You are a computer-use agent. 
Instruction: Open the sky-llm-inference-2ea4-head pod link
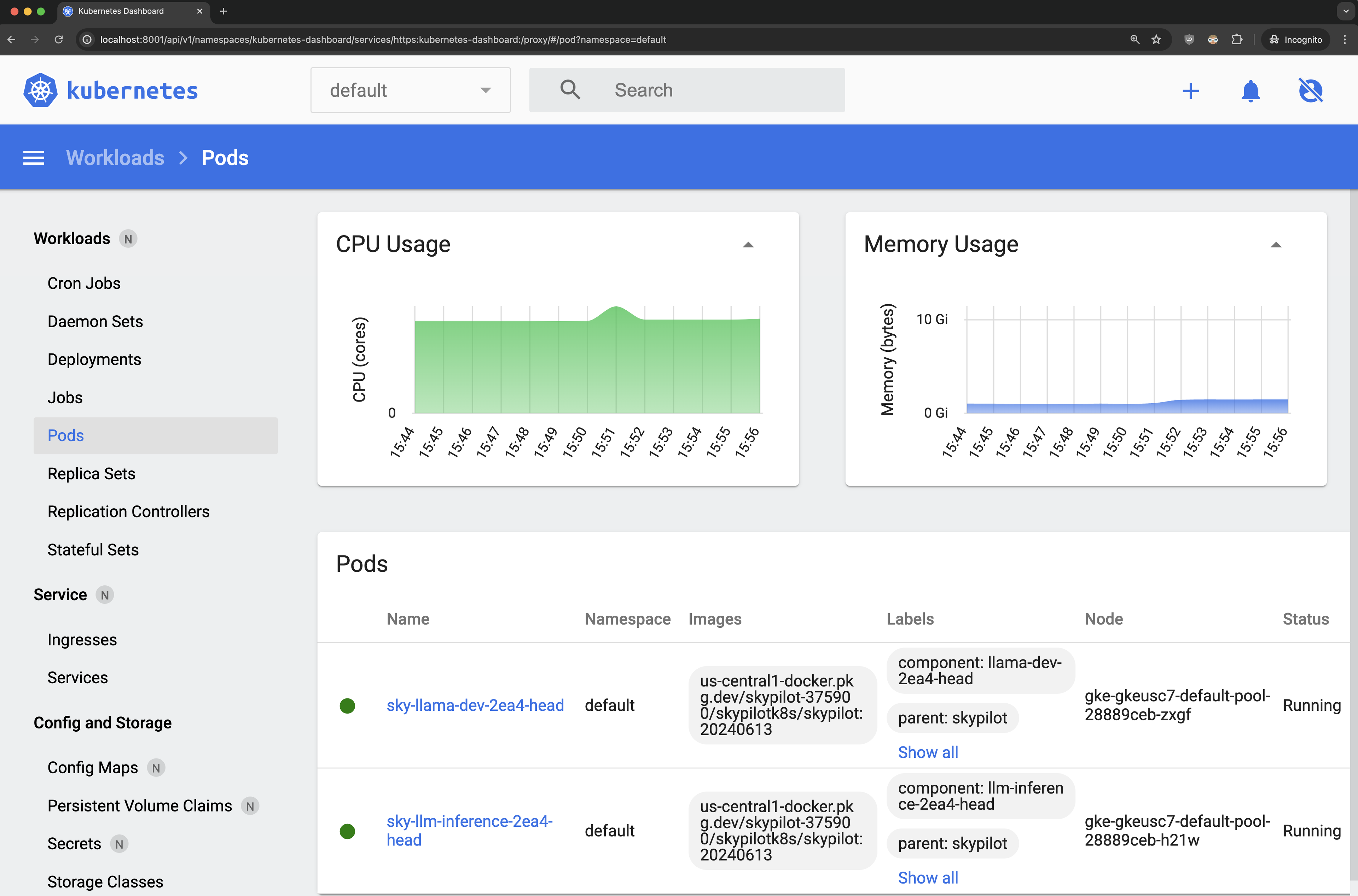point(469,831)
